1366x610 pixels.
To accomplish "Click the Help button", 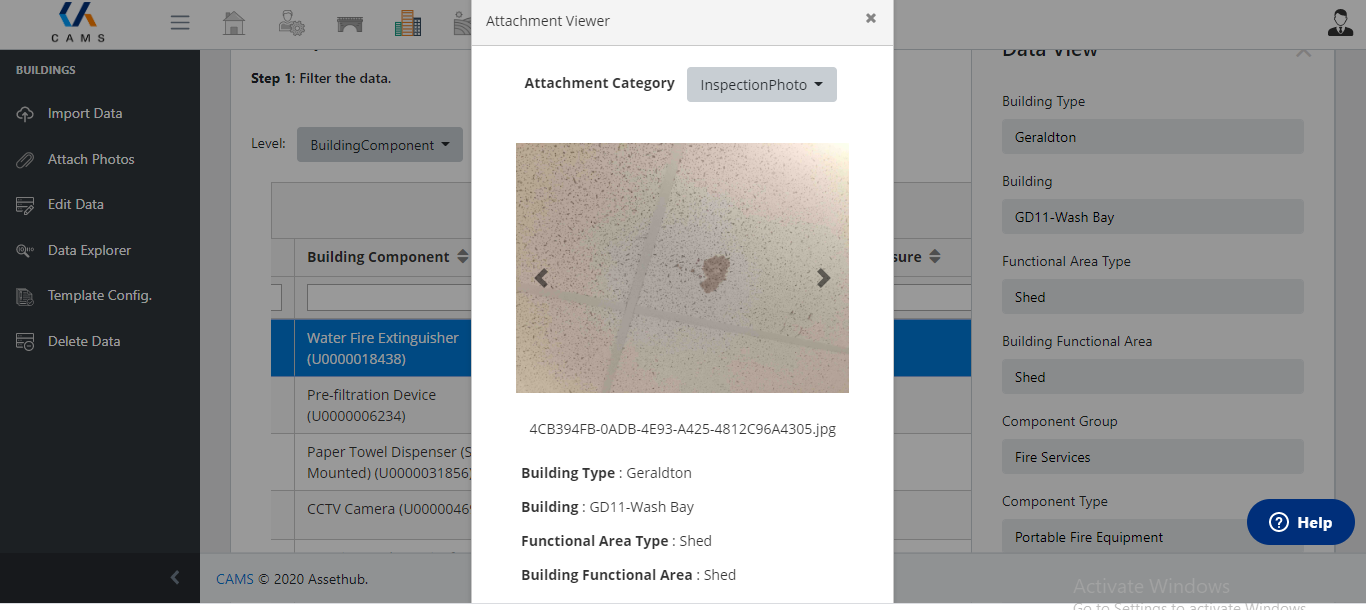I will click(1300, 522).
